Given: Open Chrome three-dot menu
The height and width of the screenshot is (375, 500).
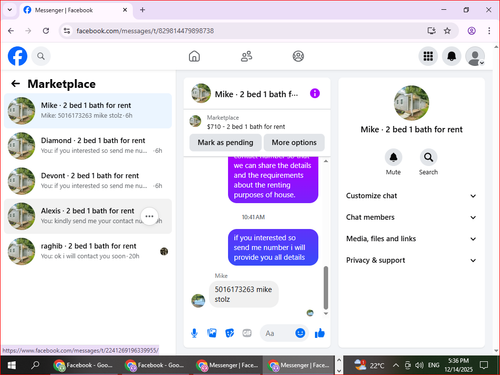Looking at the screenshot, I should click(x=489, y=31).
